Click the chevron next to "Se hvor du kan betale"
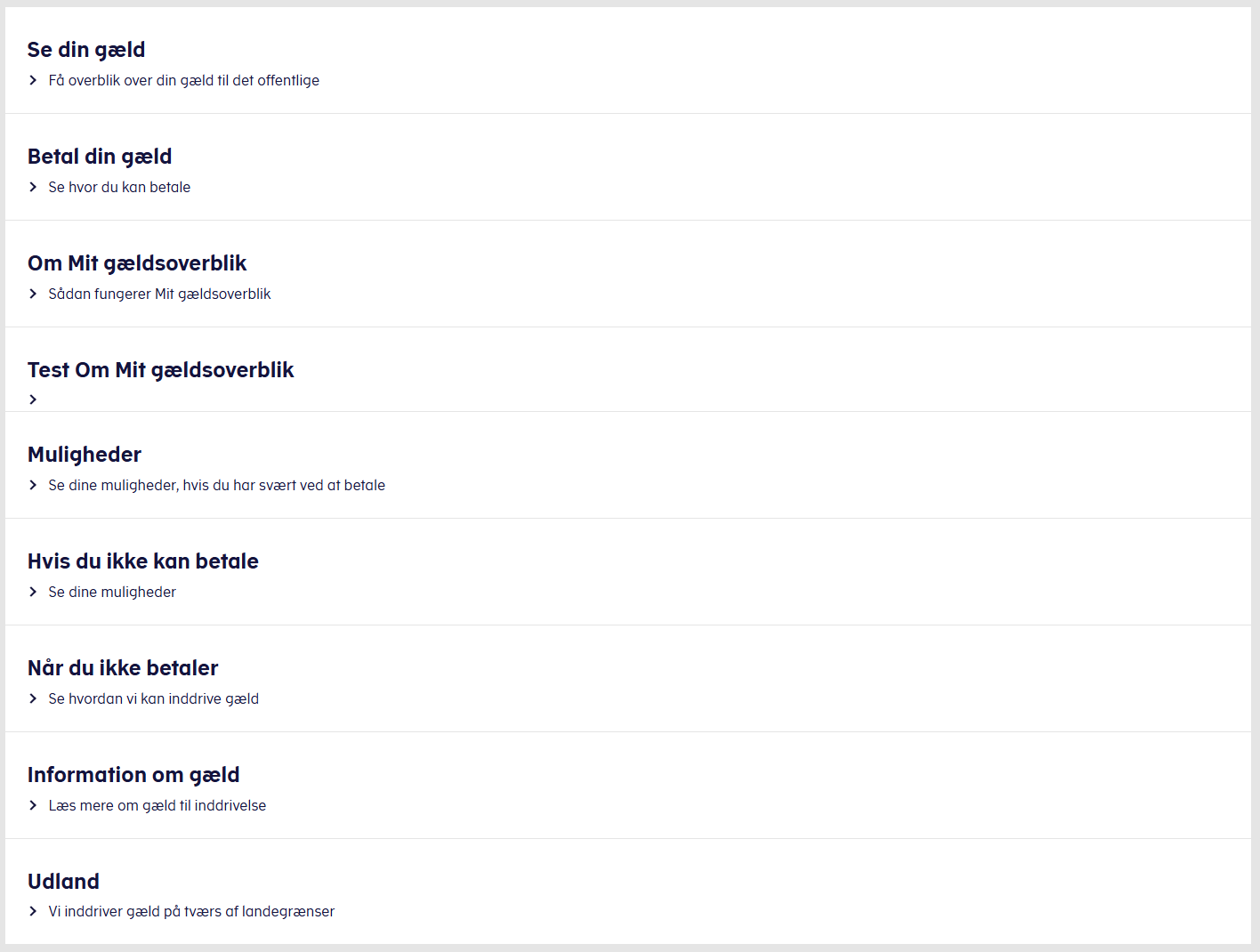The height and width of the screenshot is (952, 1260). click(x=33, y=187)
